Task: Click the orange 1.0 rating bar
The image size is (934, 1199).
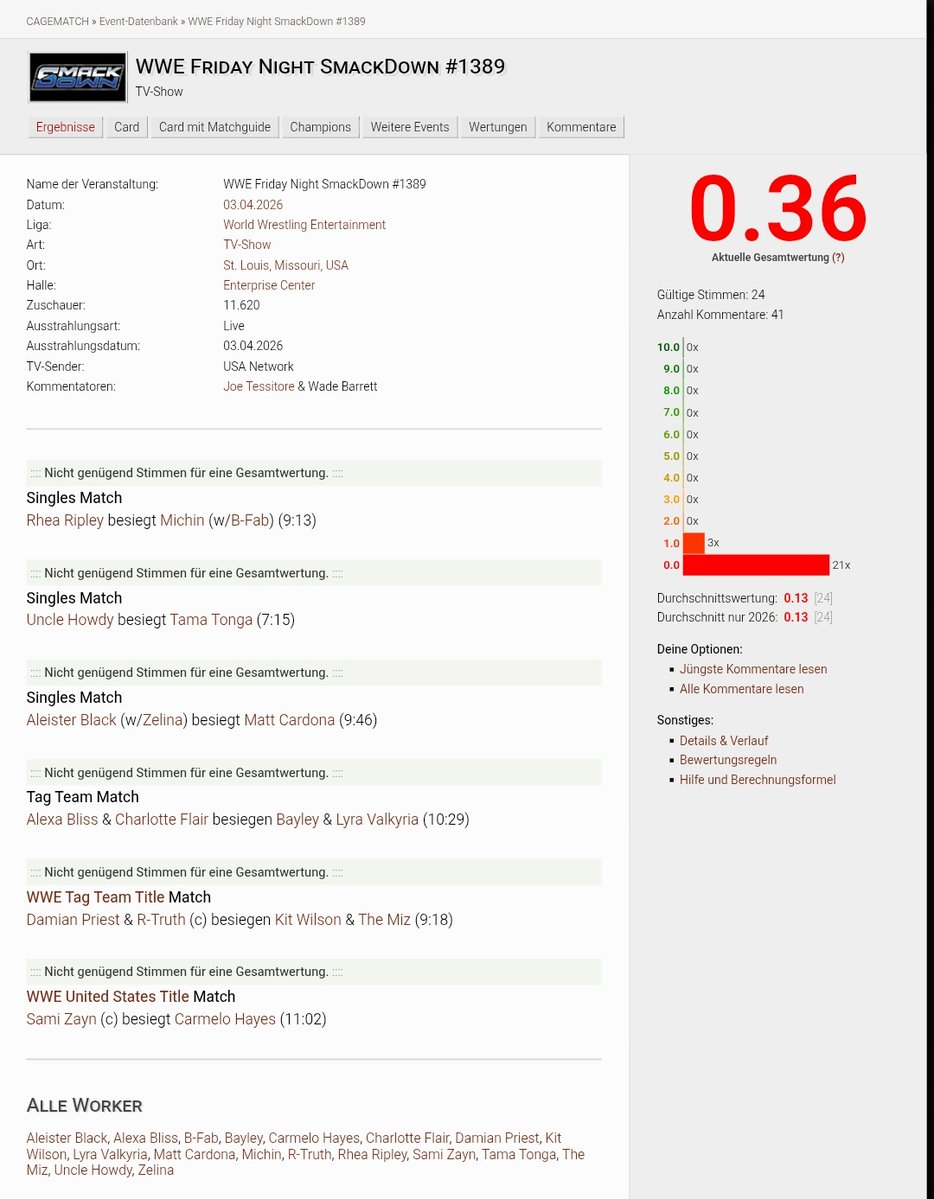Action: point(693,543)
